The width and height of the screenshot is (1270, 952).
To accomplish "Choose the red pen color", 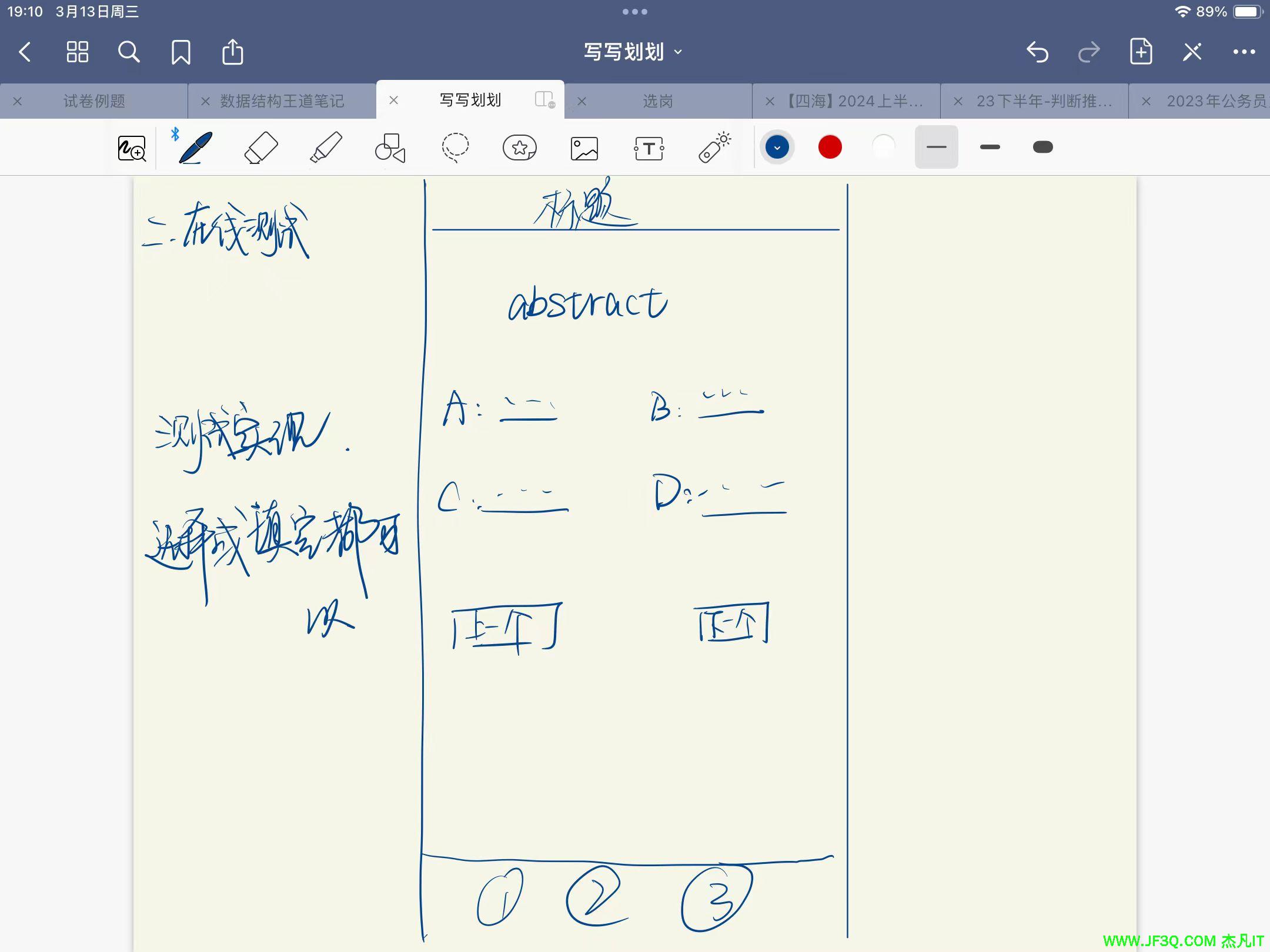I will pos(830,147).
